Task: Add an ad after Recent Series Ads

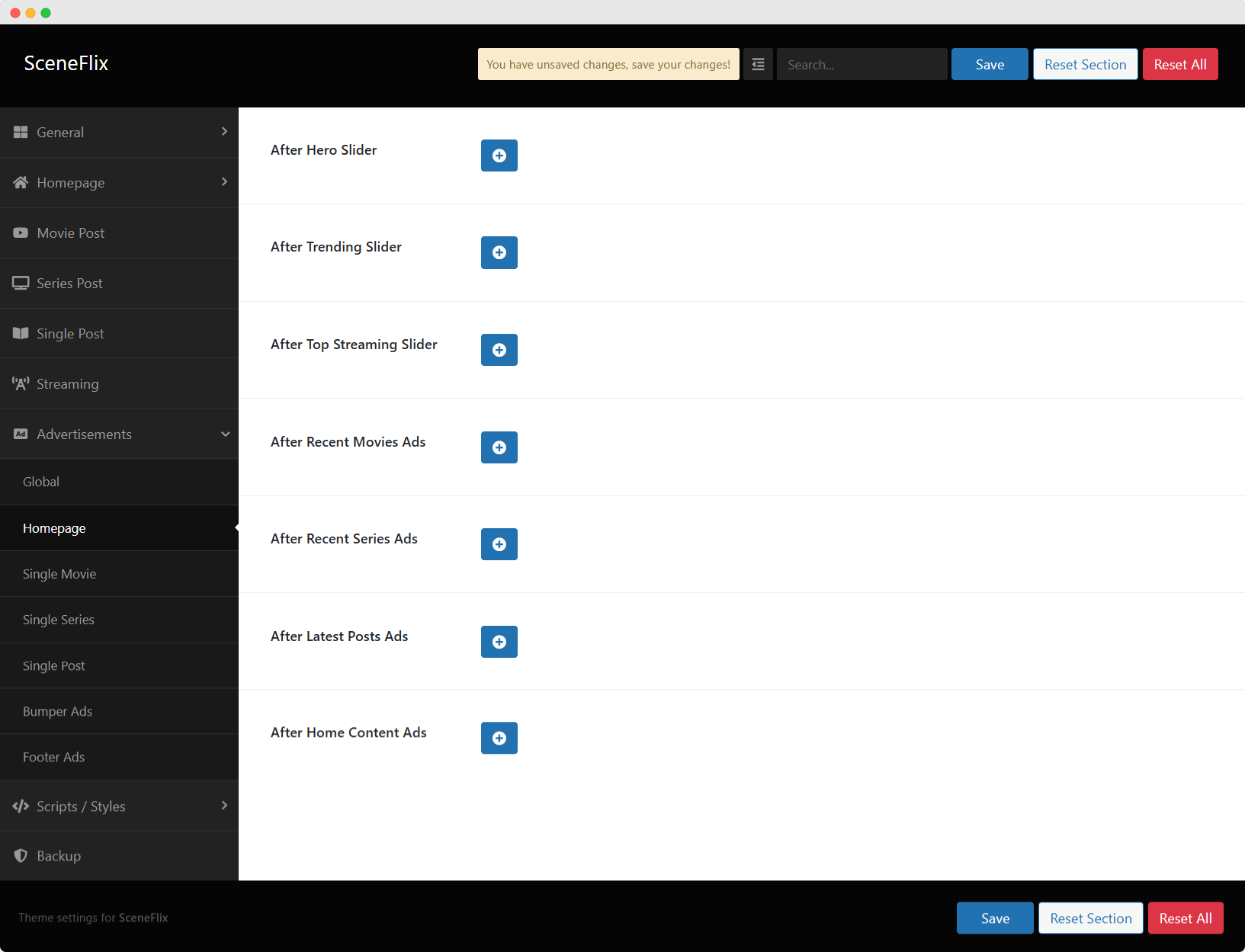Action: point(499,544)
